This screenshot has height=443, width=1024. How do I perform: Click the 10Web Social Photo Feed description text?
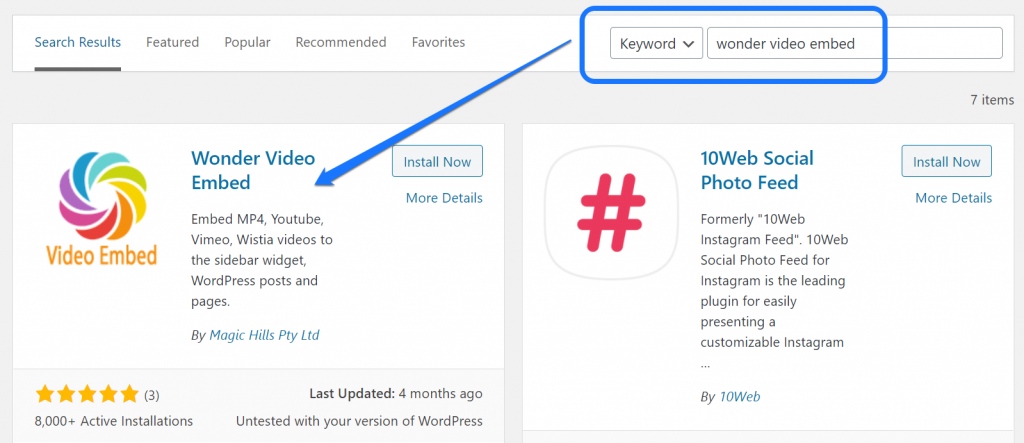click(x=774, y=291)
